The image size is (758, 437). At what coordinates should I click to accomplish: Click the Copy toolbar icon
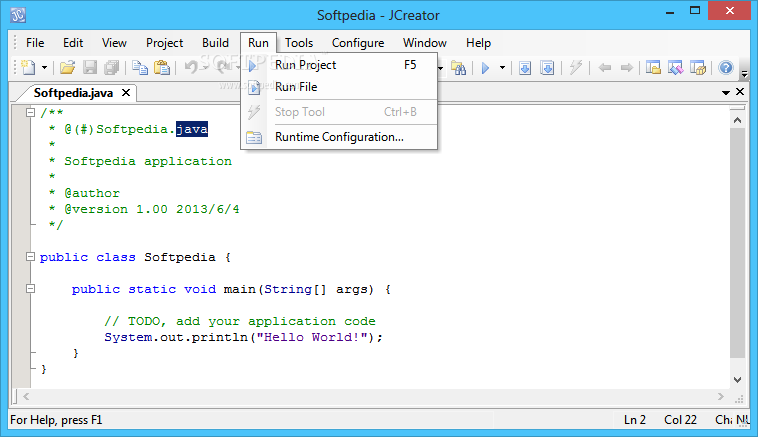pyautogui.click(x=140, y=68)
